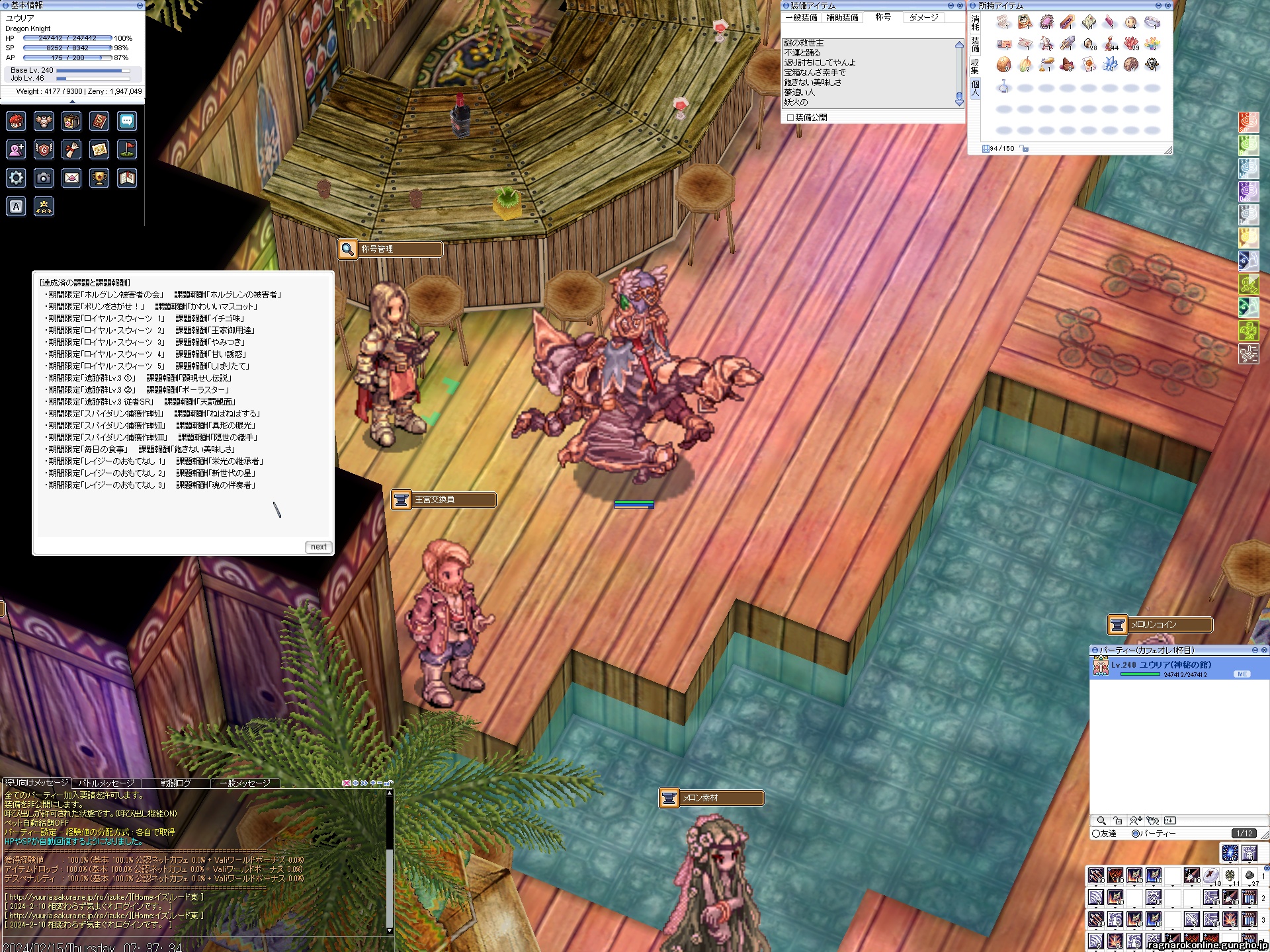Open the world map menu icon
The image size is (1270, 952).
click(x=99, y=149)
